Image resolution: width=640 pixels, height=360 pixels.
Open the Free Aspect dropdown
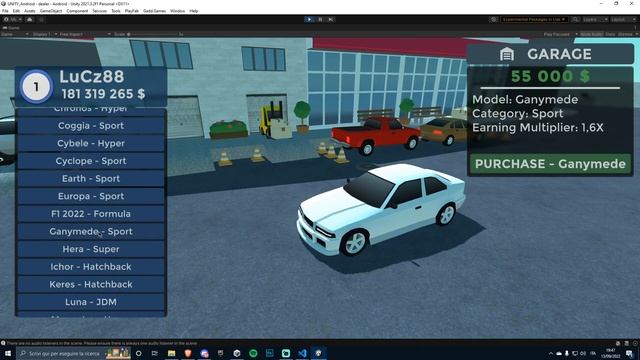(85, 34)
